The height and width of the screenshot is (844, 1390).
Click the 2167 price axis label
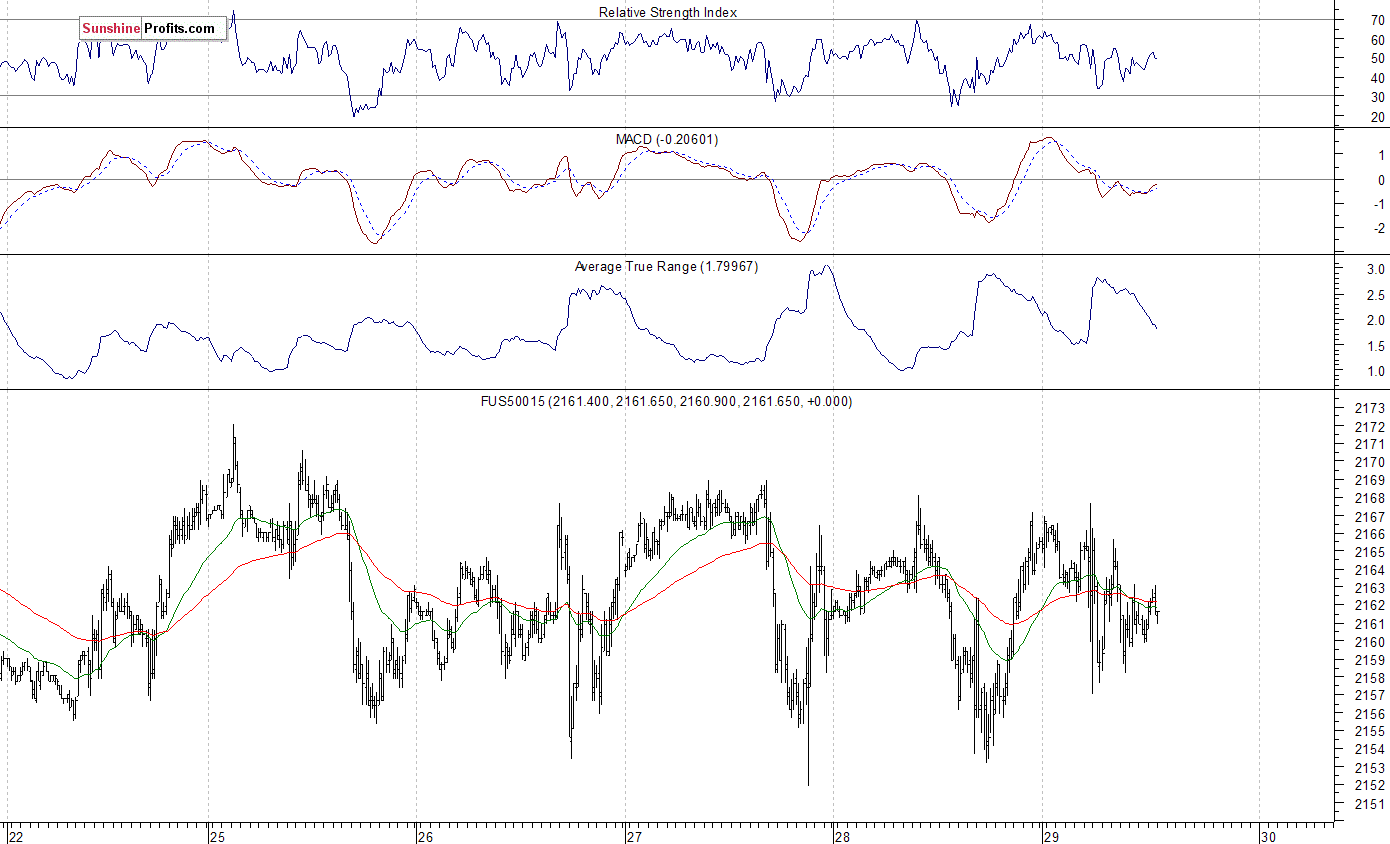[x=1368, y=517]
